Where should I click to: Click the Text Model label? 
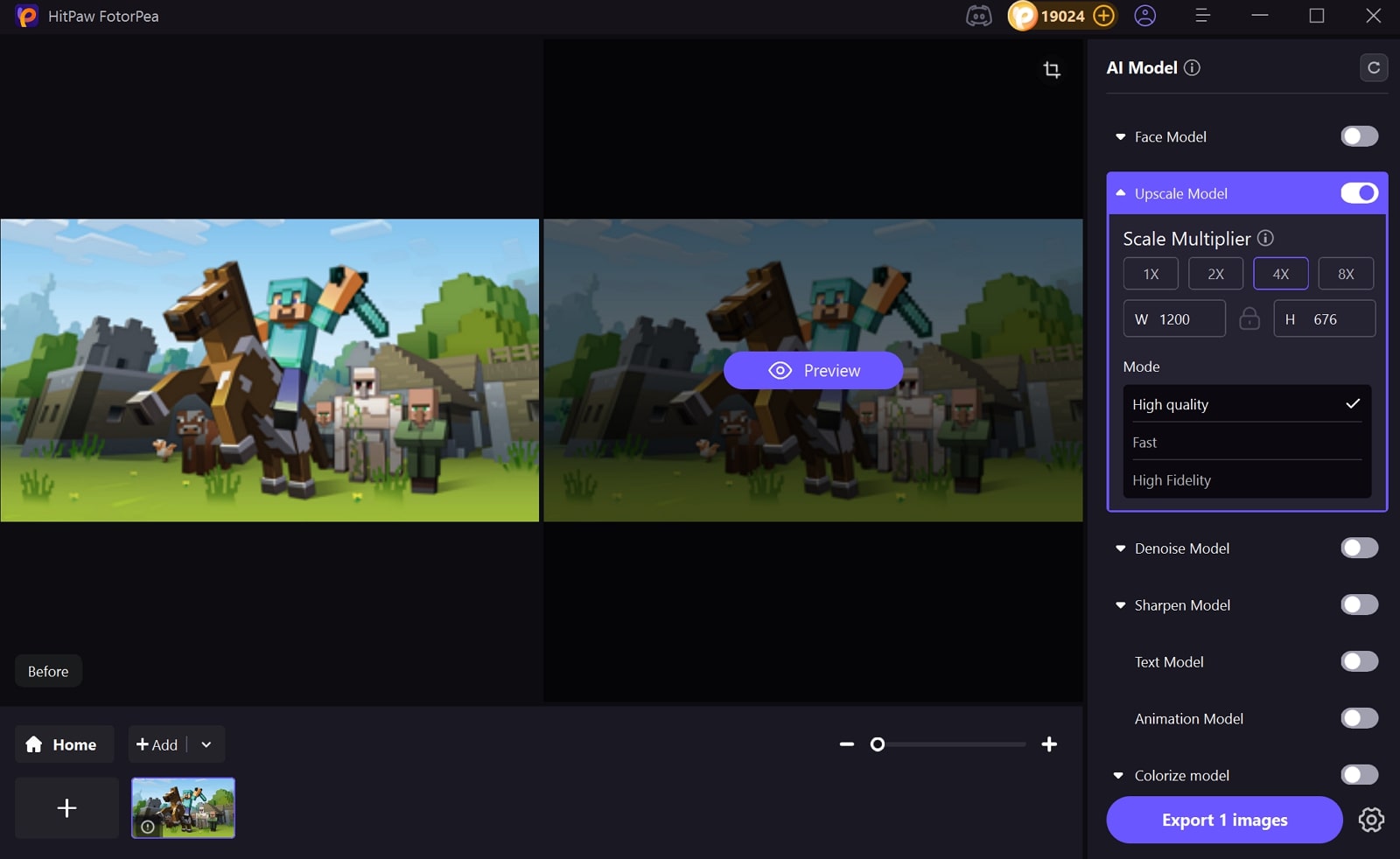coord(1169,662)
